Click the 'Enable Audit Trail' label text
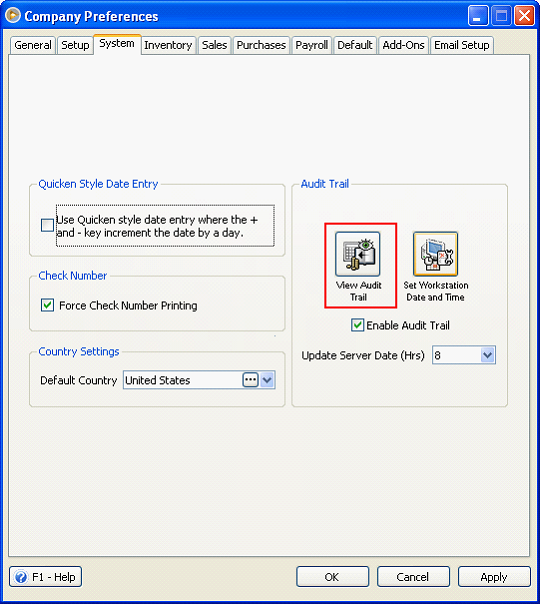Screen dimensions: 541x605 [x=408, y=325]
